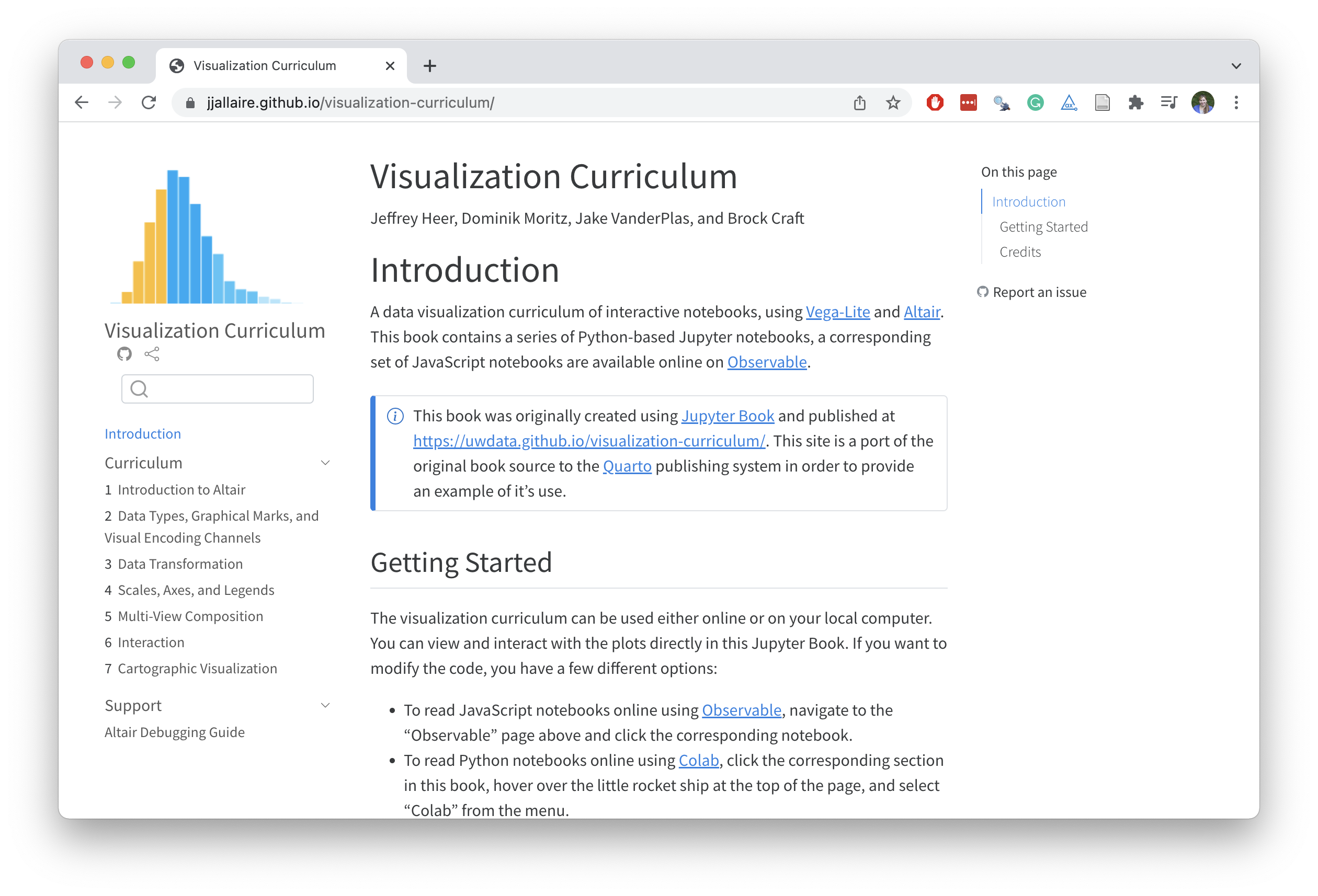Click the AdBlock stop-hand extension icon
The height and width of the screenshot is (896, 1318).
pyautogui.click(x=935, y=102)
